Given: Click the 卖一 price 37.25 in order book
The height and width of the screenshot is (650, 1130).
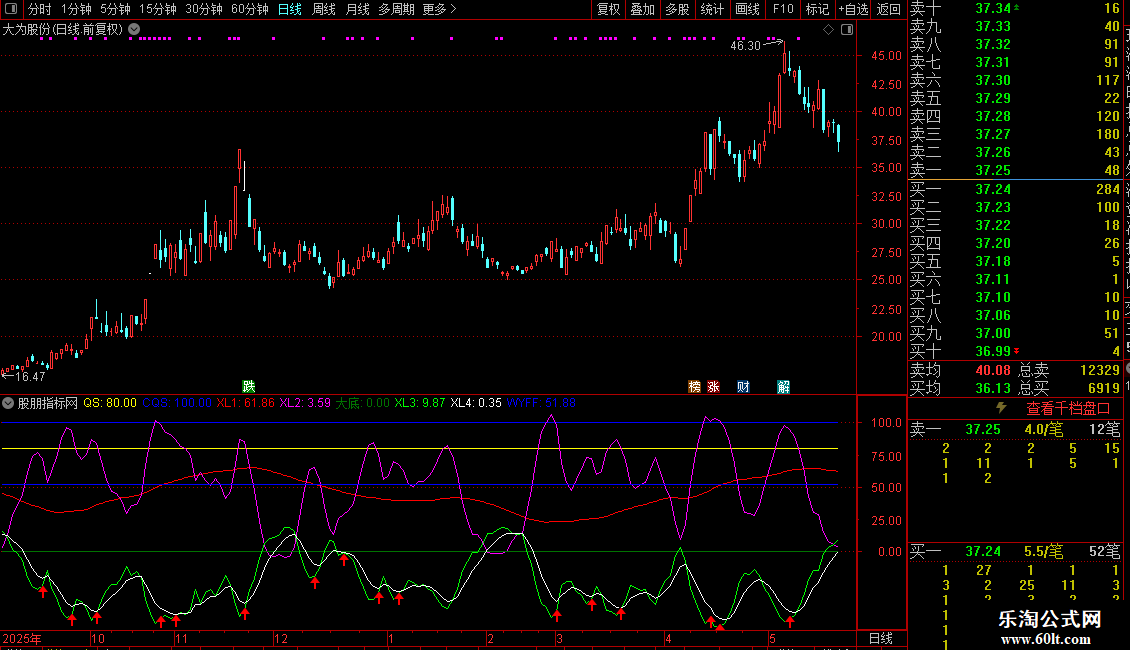Looking at the screenshot, I should (x=993, y=171).
